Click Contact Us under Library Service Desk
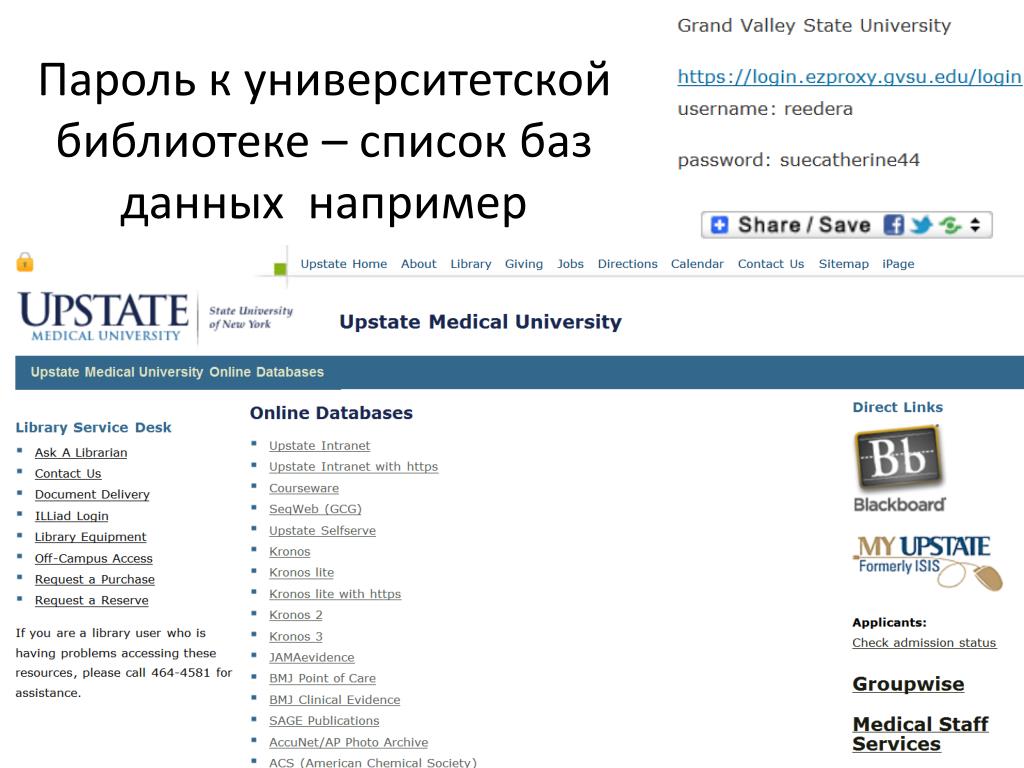This screenshot has width=1024, height=768. coord(68,473)
